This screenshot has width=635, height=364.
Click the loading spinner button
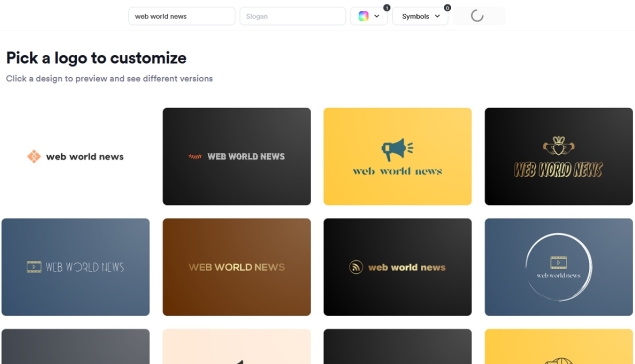tap(479, 16)
